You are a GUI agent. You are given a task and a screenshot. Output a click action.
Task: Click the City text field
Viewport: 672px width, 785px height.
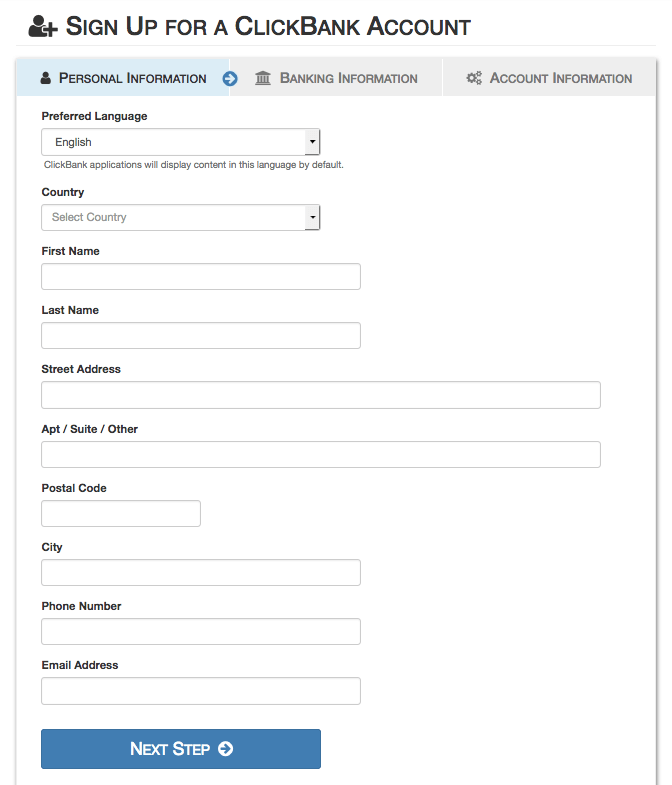(200, 573)
